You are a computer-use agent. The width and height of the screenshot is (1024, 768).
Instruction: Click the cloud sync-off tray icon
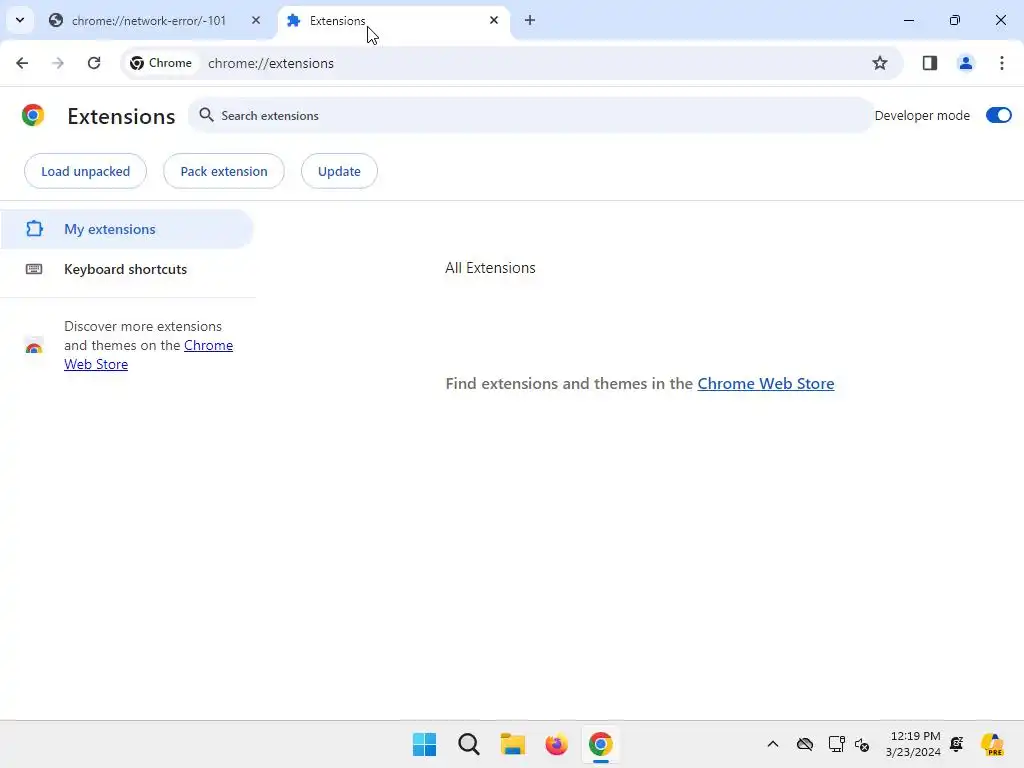point(805,744)
